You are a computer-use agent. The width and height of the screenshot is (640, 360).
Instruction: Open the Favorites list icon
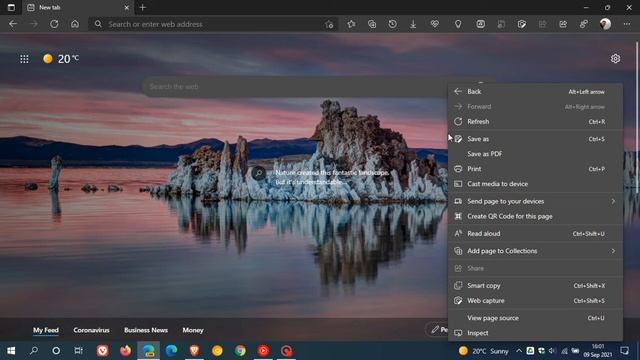(x=351, y=24)
